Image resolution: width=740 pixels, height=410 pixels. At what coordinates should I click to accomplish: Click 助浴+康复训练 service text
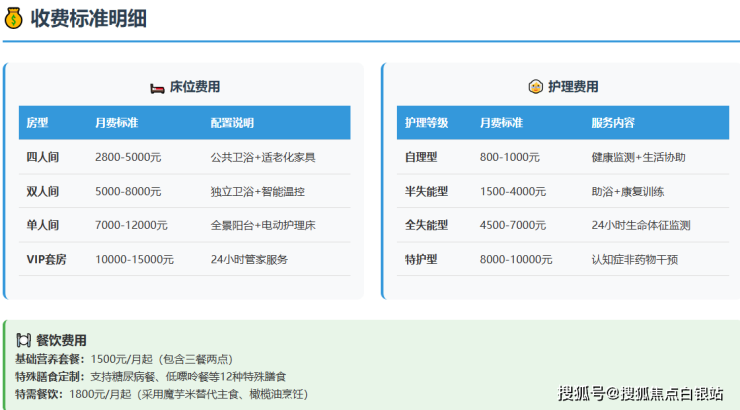(x=628, y=192)
